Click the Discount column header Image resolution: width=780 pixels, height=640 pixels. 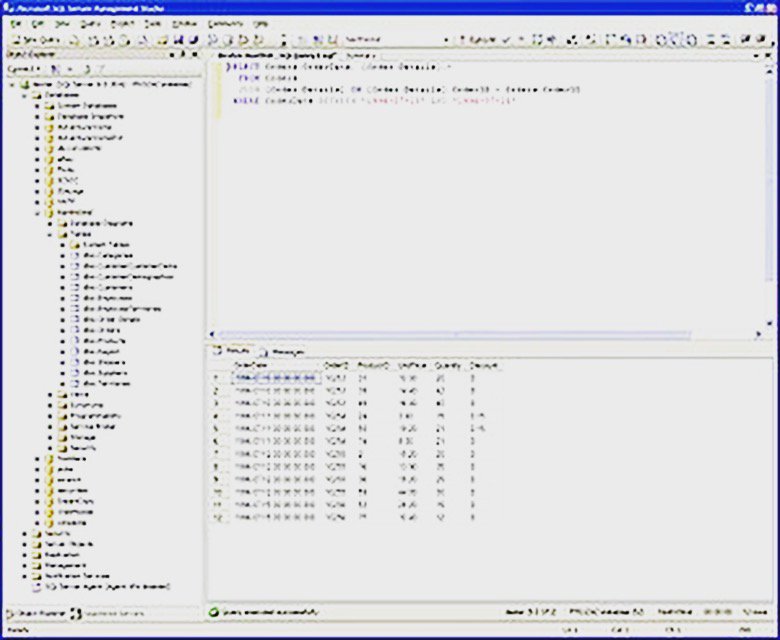point(484,366)
